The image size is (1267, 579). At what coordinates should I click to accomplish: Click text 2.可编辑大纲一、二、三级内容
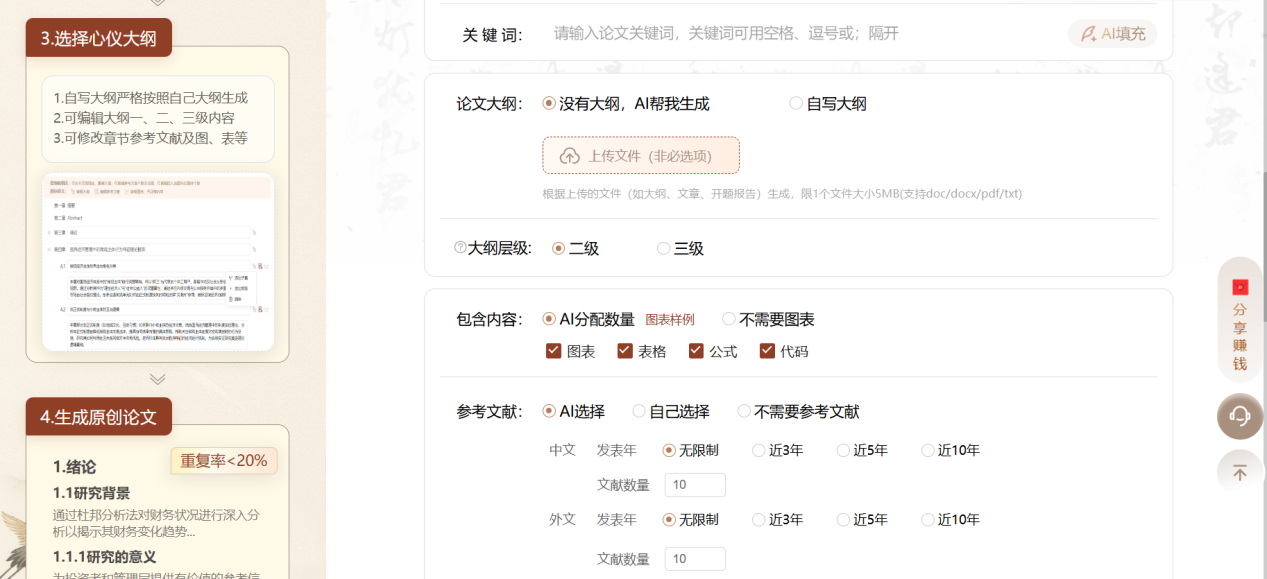click(x=144, y=118)
